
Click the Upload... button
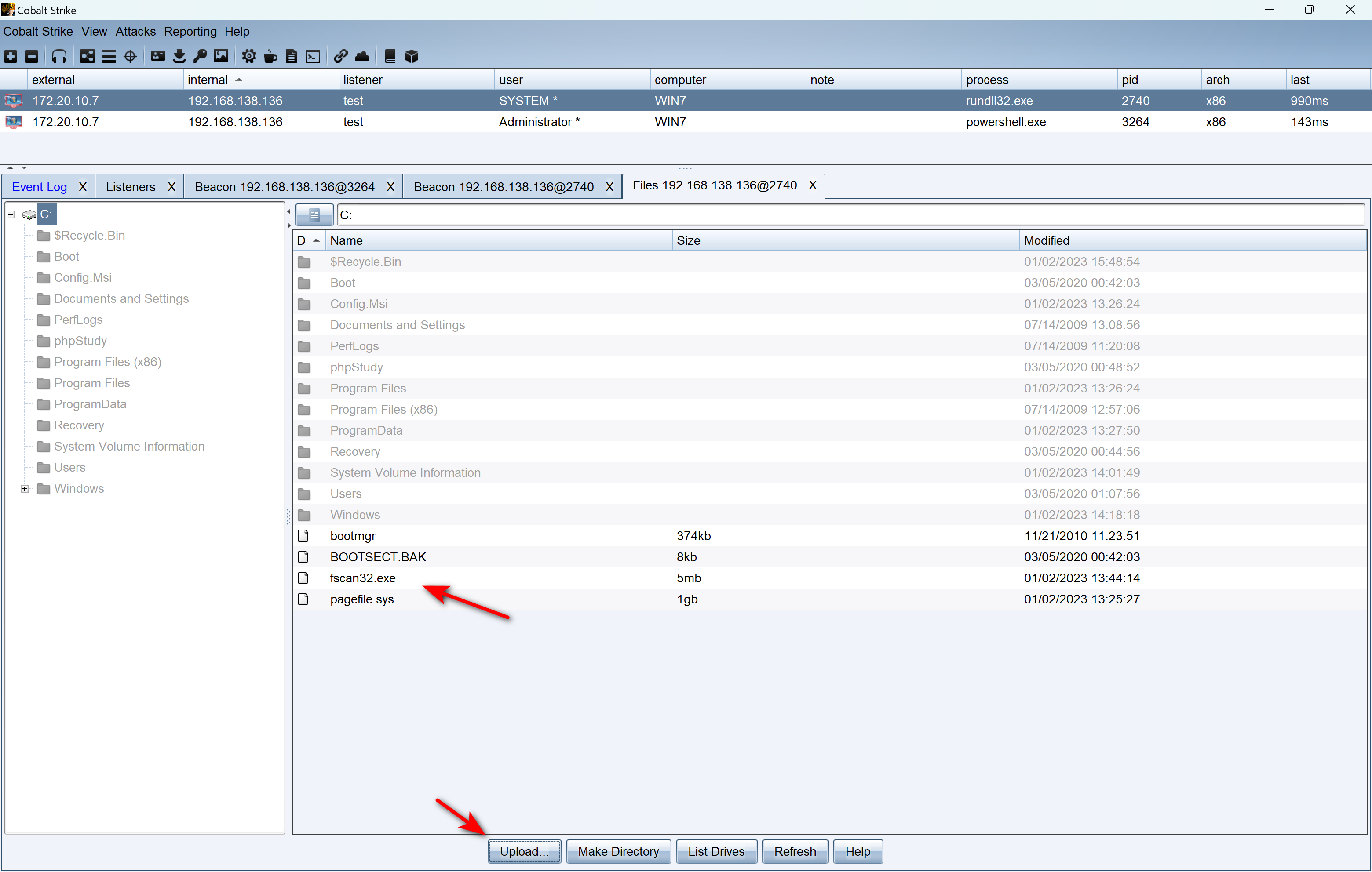(x=524, y=851)
